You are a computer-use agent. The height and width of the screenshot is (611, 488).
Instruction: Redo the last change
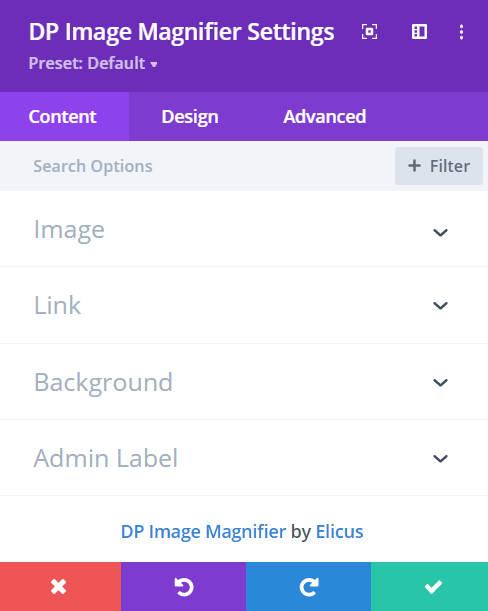click(x=308, y=586)
